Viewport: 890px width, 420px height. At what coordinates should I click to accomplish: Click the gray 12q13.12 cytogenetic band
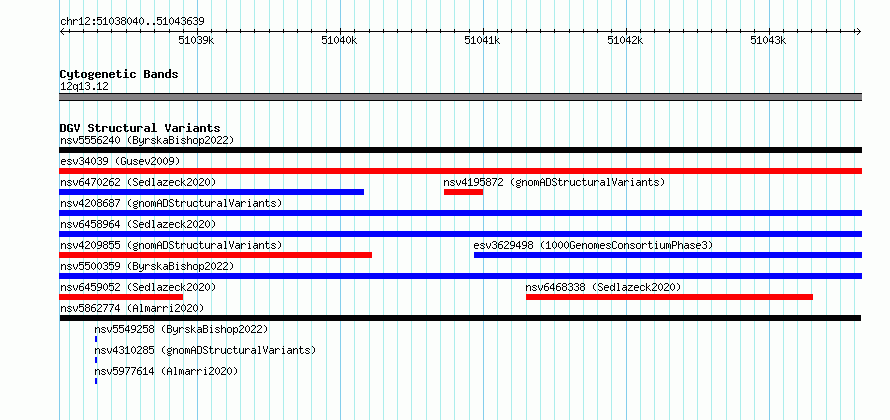(460, 97)
